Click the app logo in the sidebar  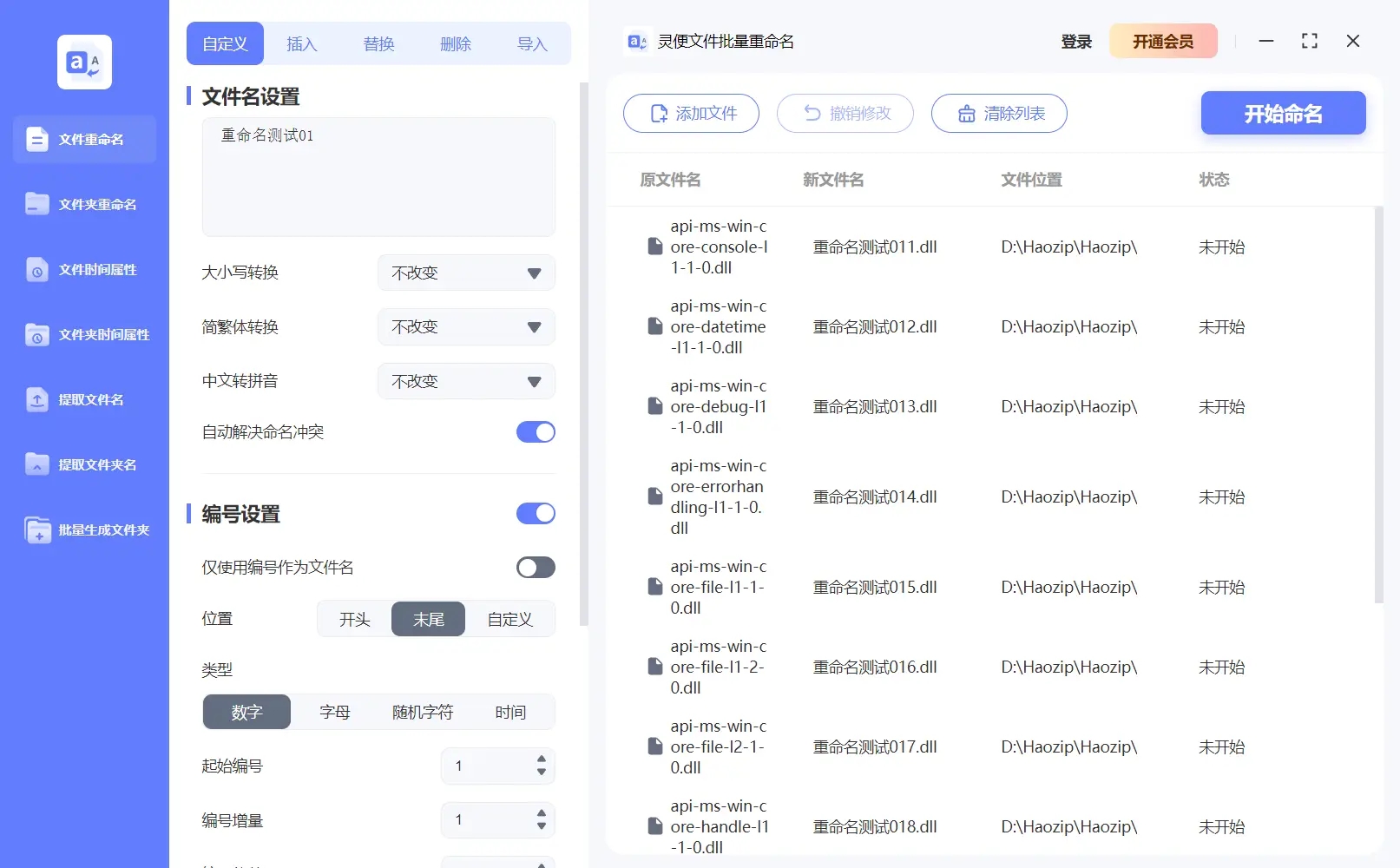[83, 62]
